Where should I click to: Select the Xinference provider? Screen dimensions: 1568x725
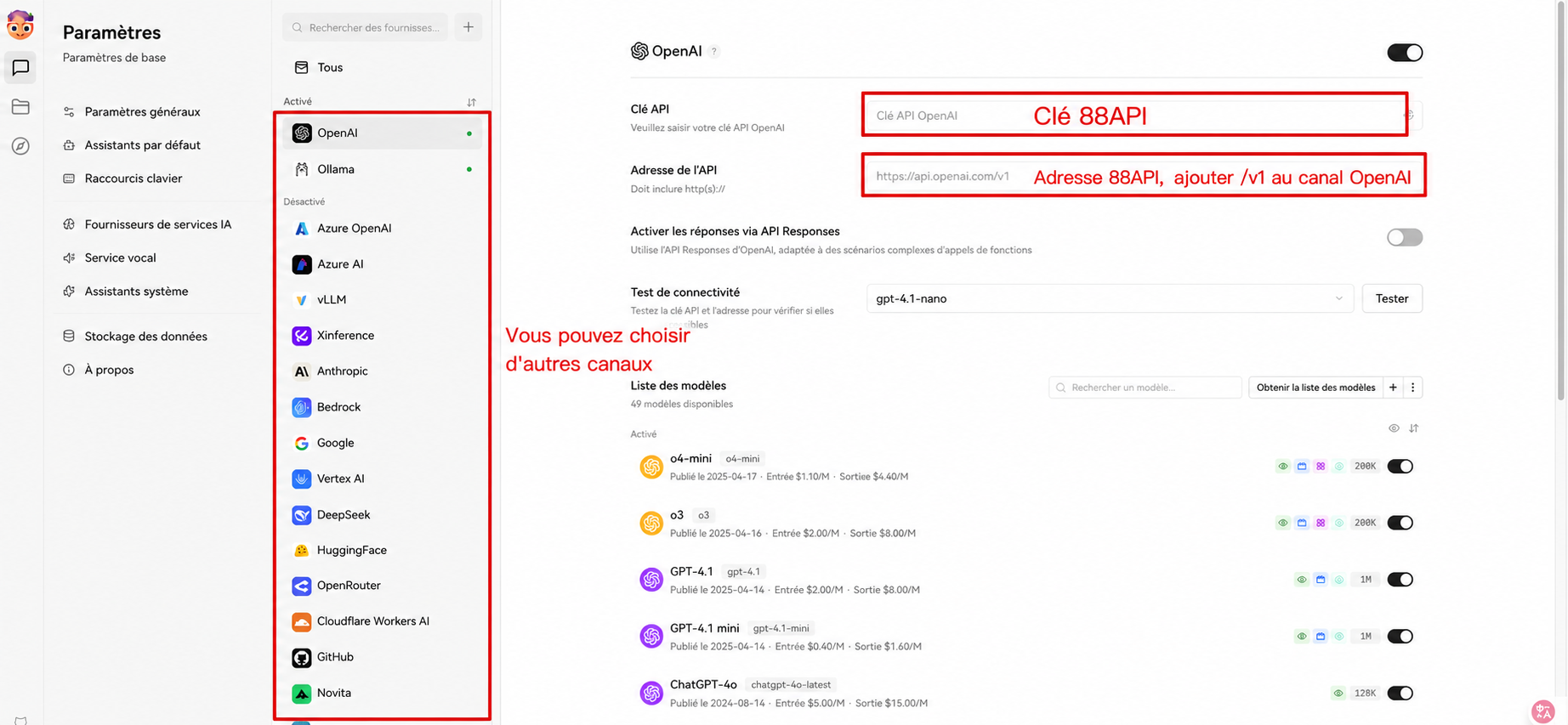(x=382, y=336)
